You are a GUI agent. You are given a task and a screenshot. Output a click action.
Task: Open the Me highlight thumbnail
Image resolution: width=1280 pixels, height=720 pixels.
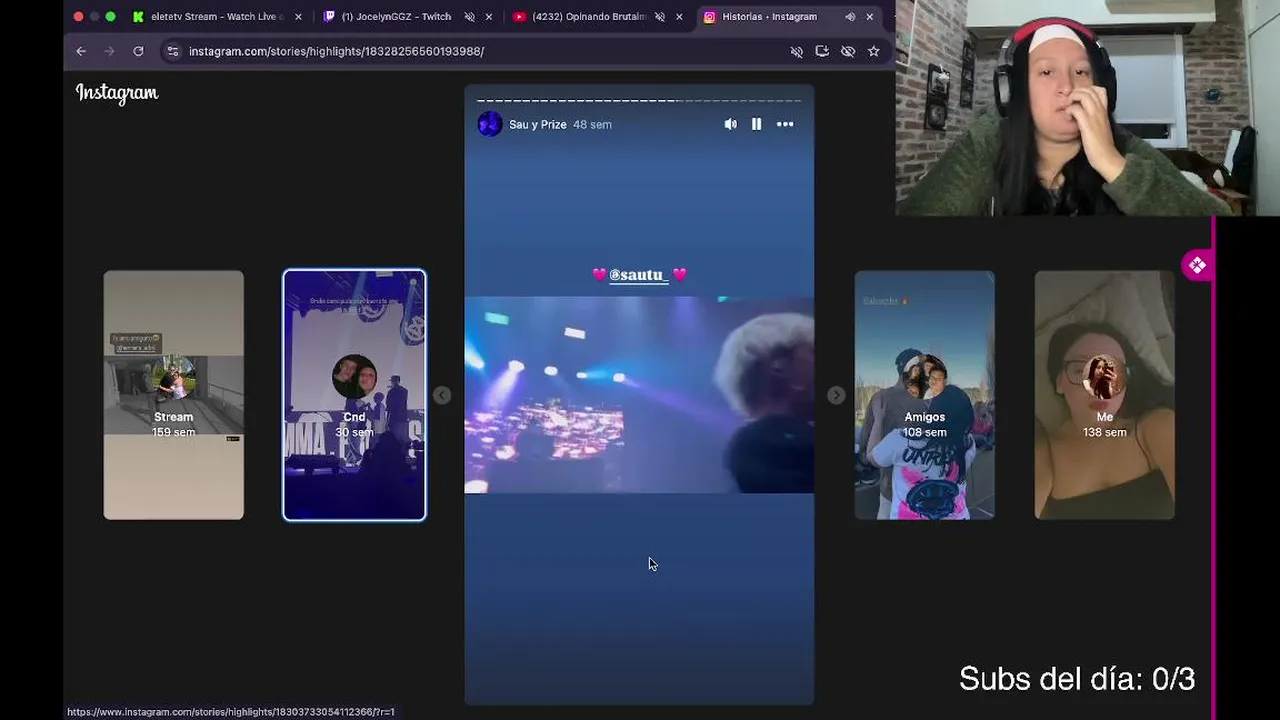1105,395
